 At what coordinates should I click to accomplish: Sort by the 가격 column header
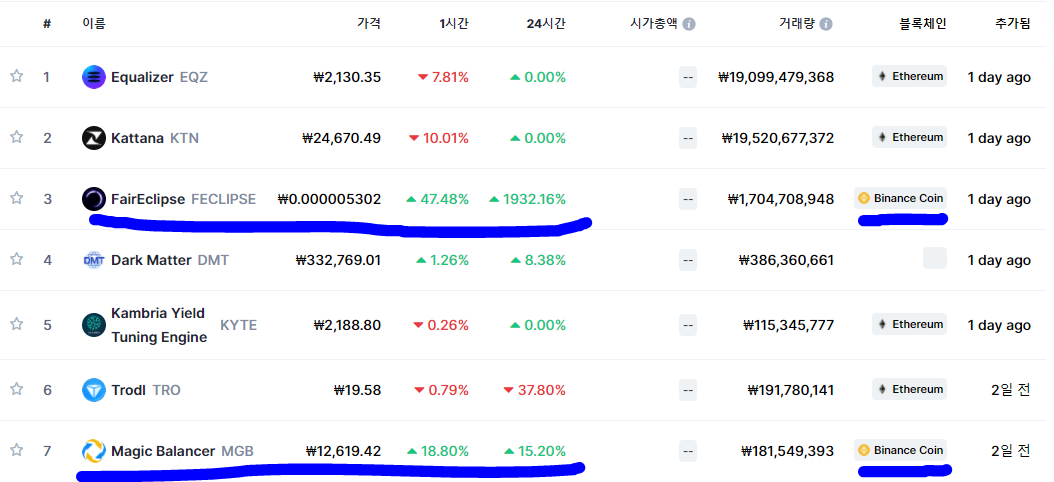[x=368, y=24]
